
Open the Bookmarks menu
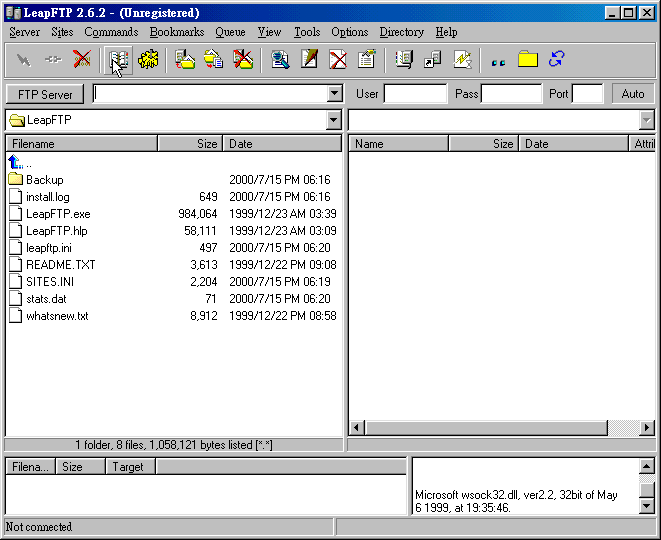pos(177,32)
